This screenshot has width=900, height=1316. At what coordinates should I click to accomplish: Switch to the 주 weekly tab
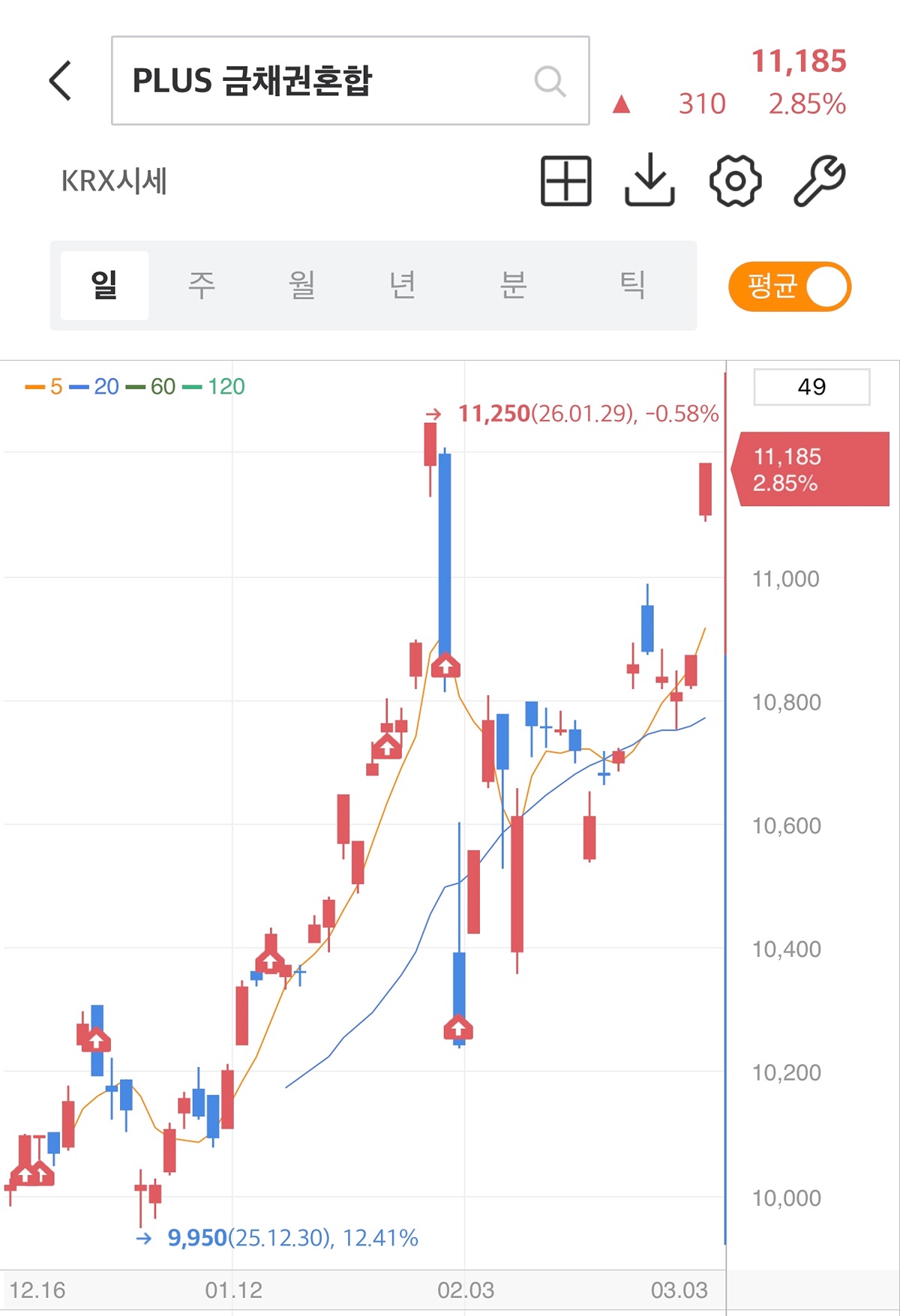click(x=201, y=286)
